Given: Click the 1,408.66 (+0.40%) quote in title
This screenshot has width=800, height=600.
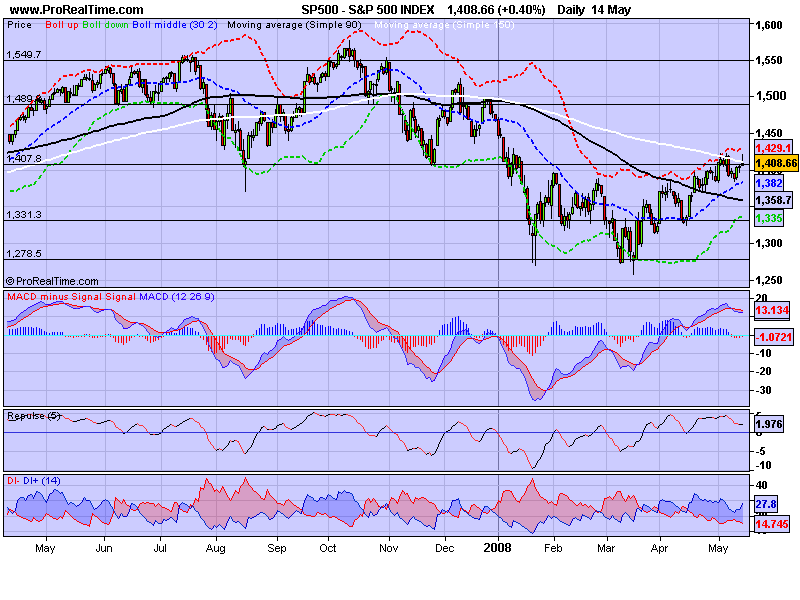Looking at the screenshot, I should click(496, 10).
